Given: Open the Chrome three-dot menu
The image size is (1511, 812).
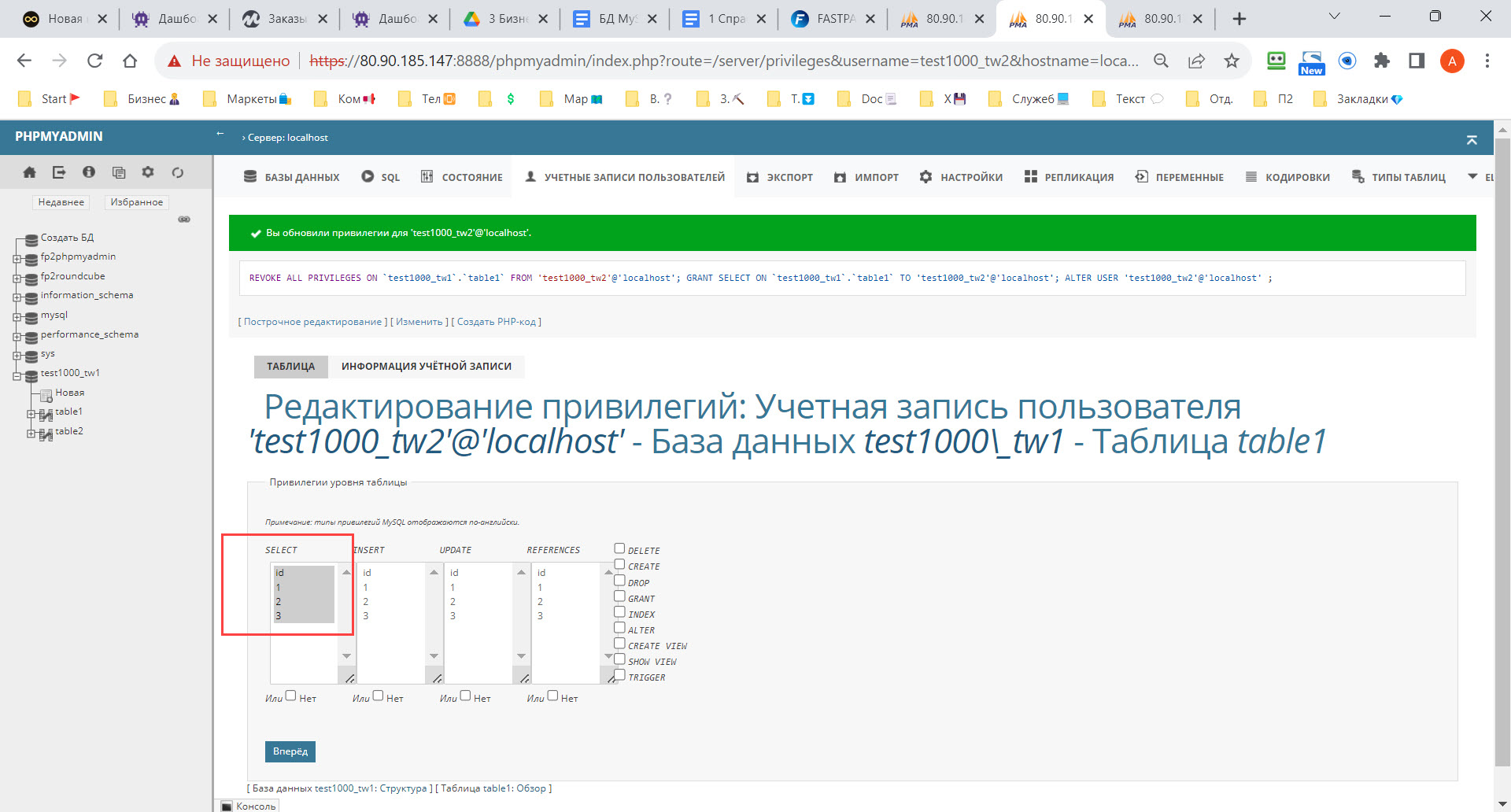Looking at the screenshot, I should [x=1487, y=61].
